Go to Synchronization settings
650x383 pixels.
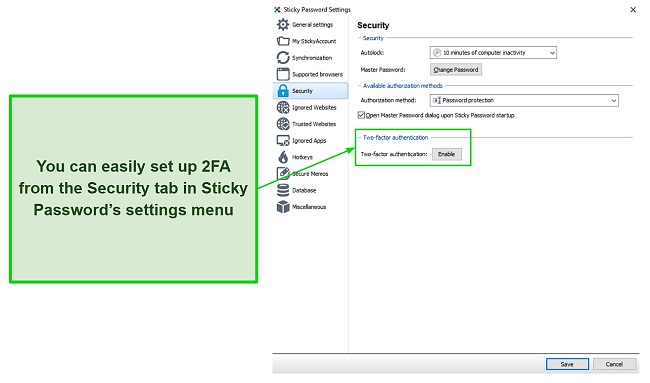(310, 58)
